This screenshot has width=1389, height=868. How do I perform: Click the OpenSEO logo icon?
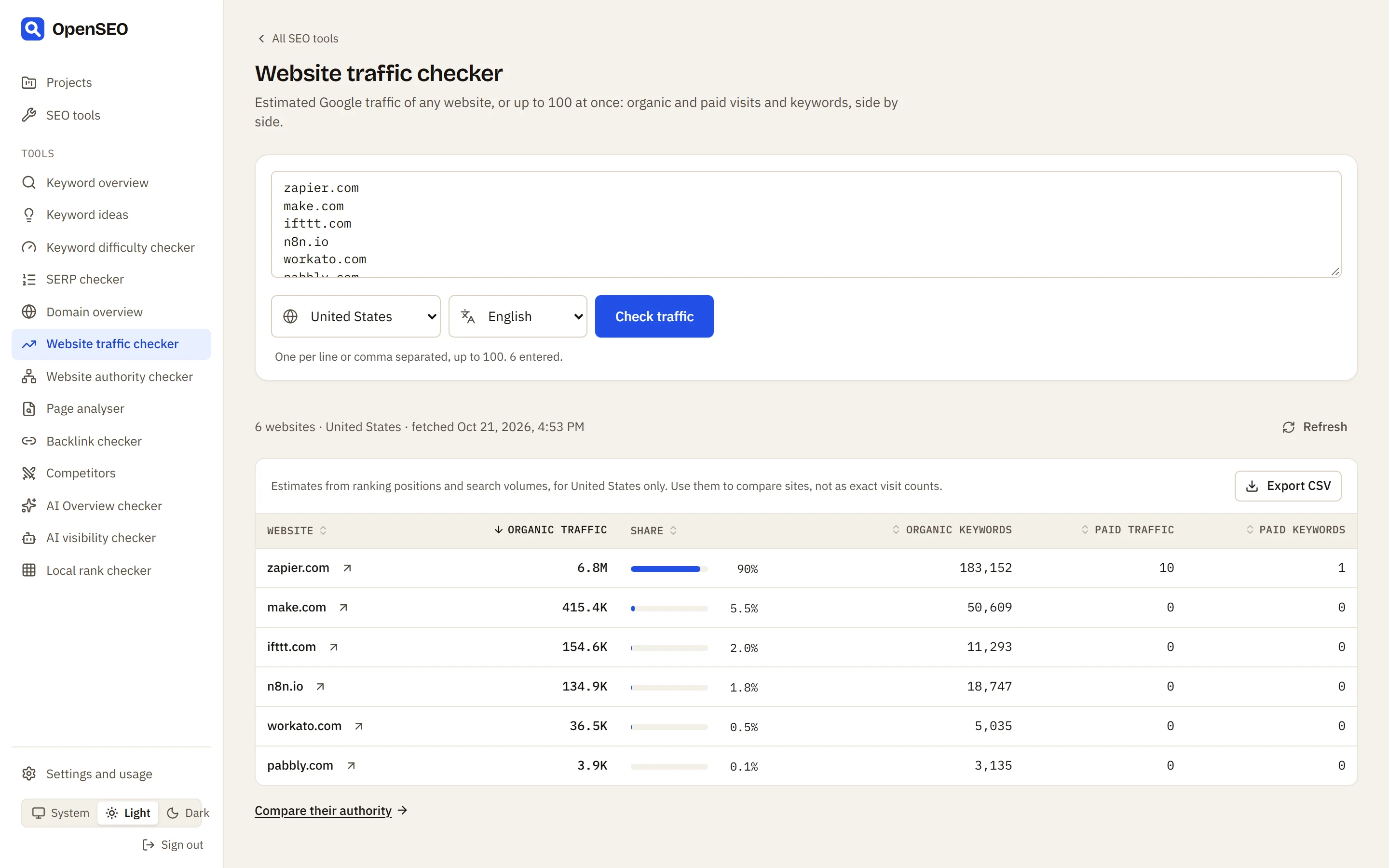tap(33, 29)
